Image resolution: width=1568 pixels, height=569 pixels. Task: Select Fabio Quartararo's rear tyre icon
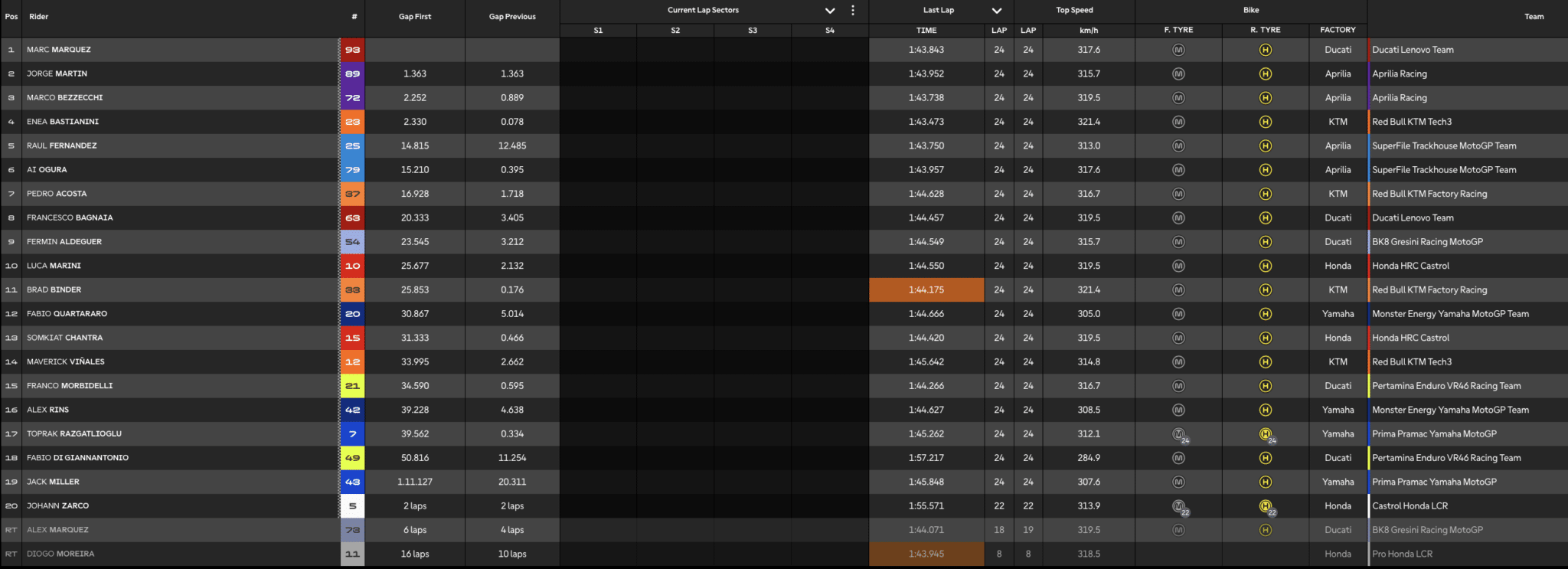(x=1266, y=314)
